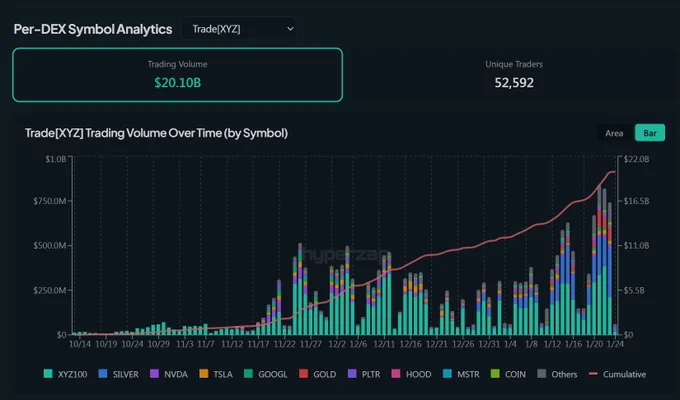
Task: Click the $16.5B right axis label
Action: pyautogui.click(x=637, y=201)
